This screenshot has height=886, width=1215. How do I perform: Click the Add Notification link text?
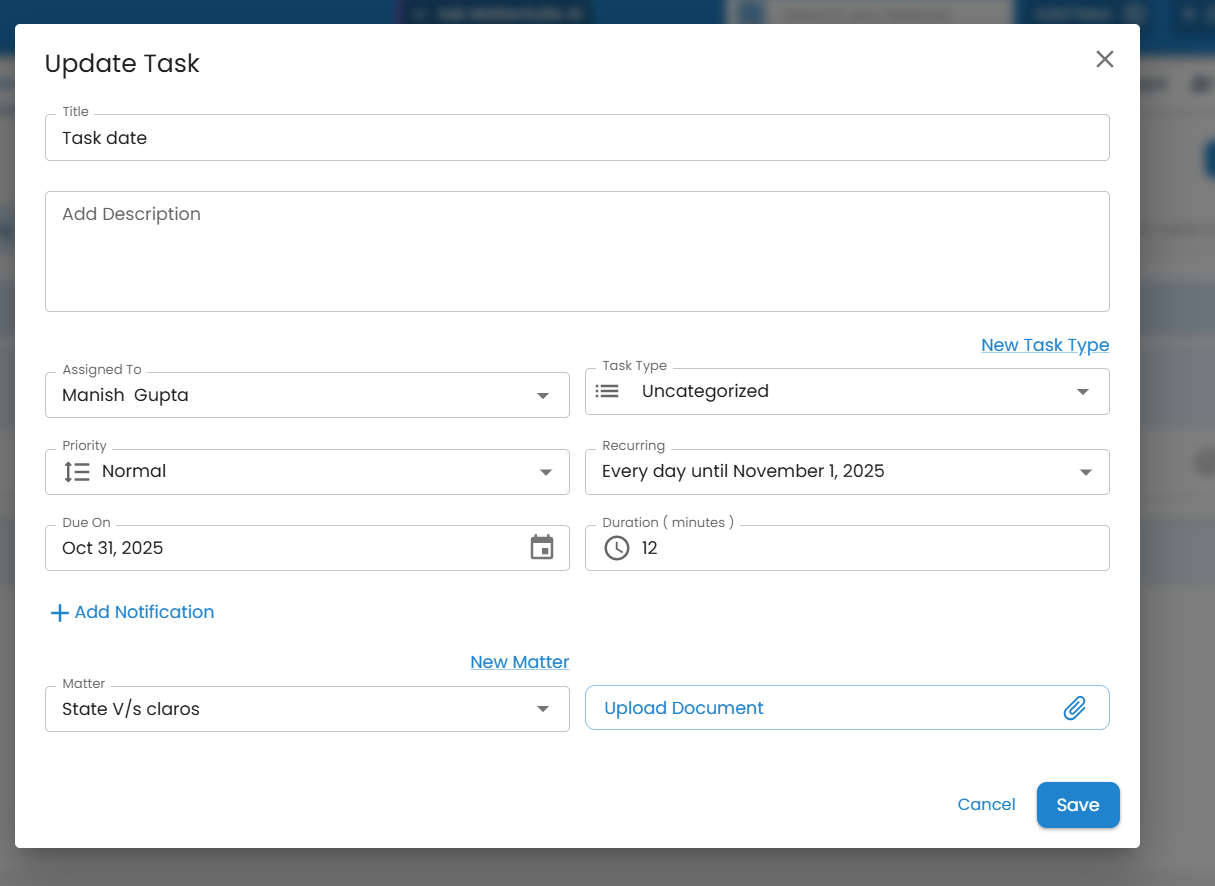pos(144,612)
